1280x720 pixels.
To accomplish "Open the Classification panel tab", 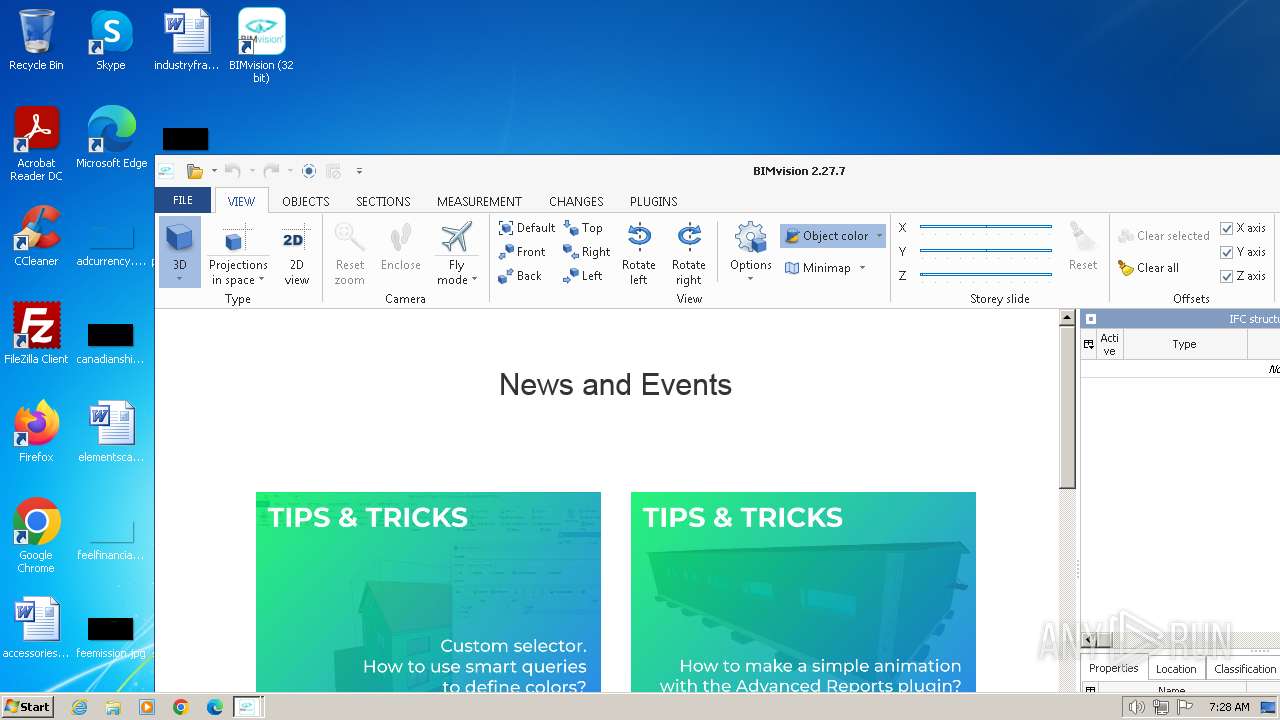I will point(1244,669).
